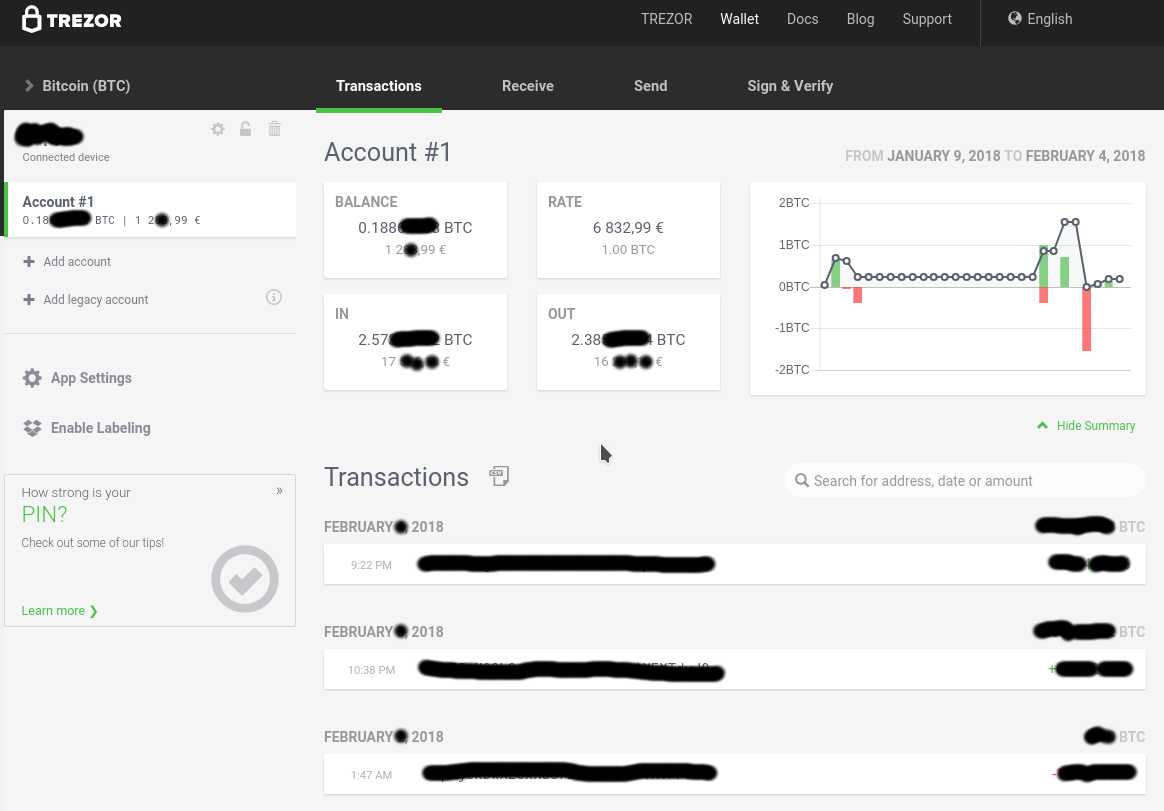The image size is (1164, 811).
Task: Click the RATE 6 832,99 € card
Action: (x=628, y=230)
